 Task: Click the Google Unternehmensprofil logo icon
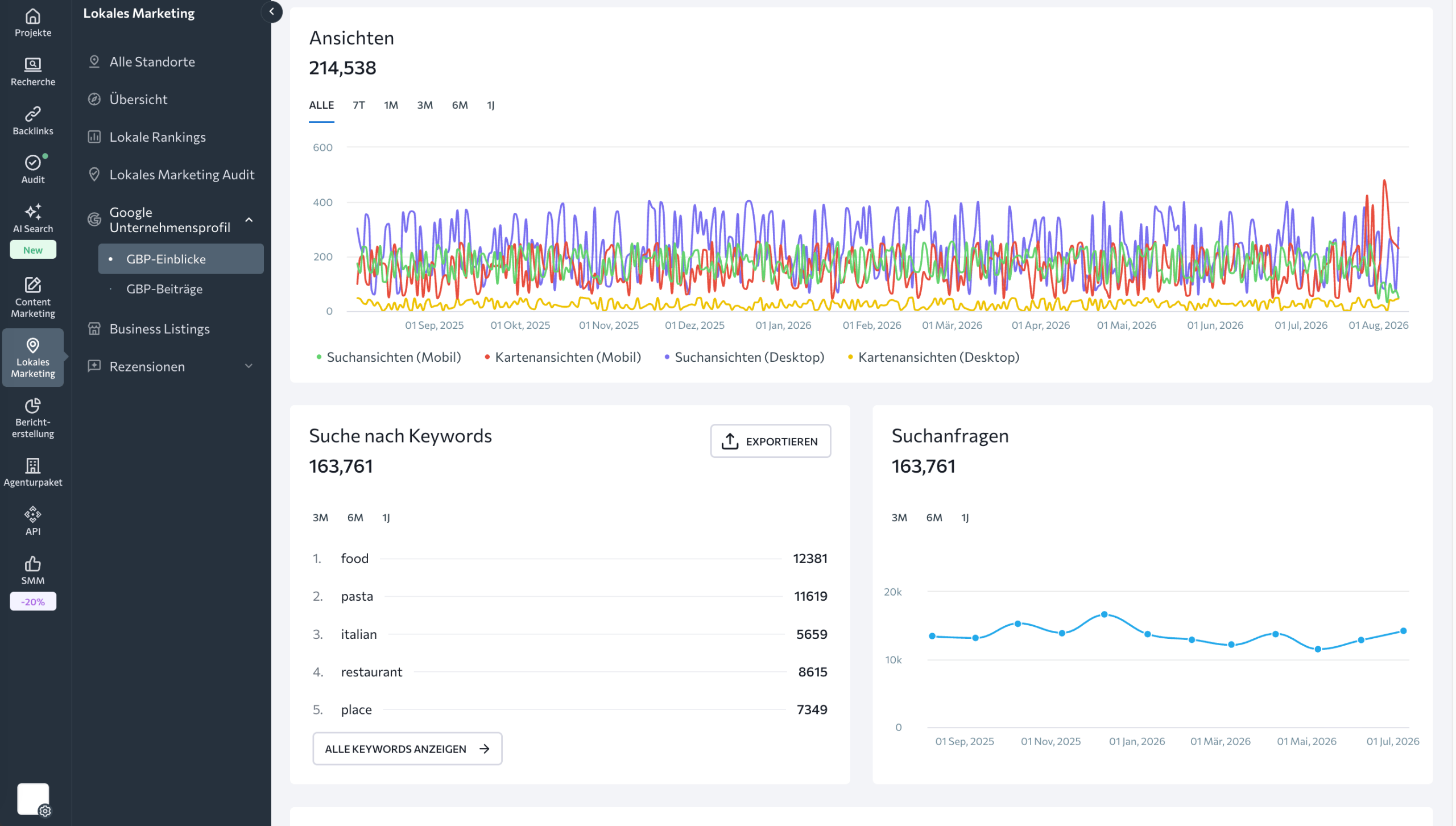(94, 220)
